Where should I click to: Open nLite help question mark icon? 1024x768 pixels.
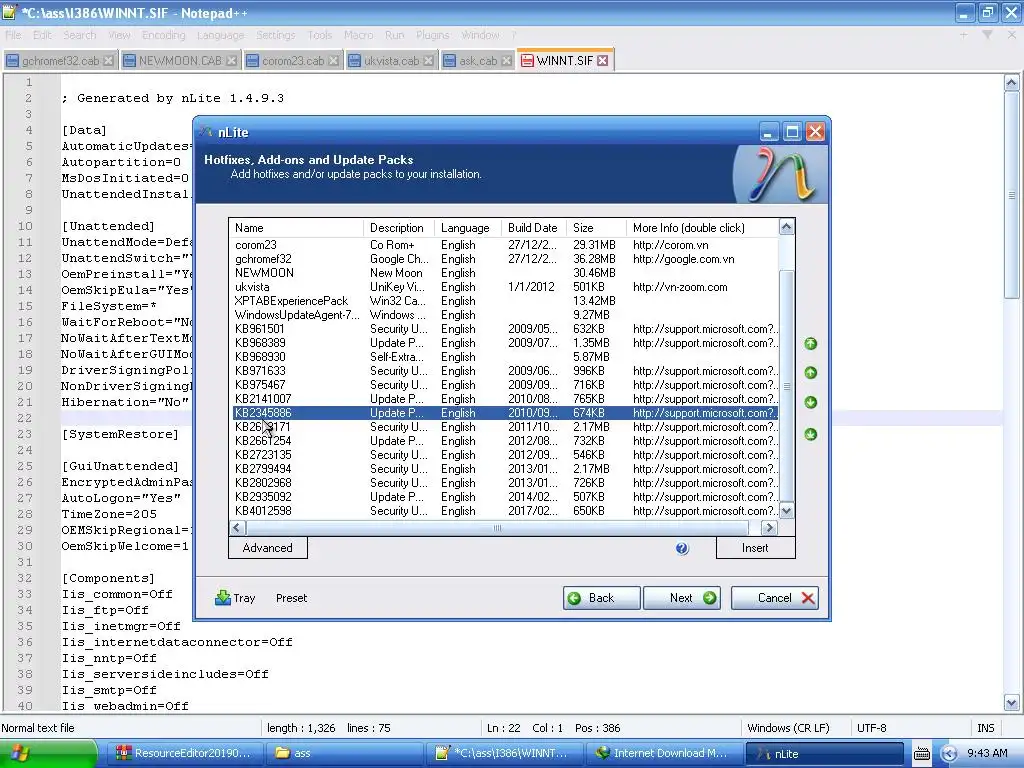[682, 549]
